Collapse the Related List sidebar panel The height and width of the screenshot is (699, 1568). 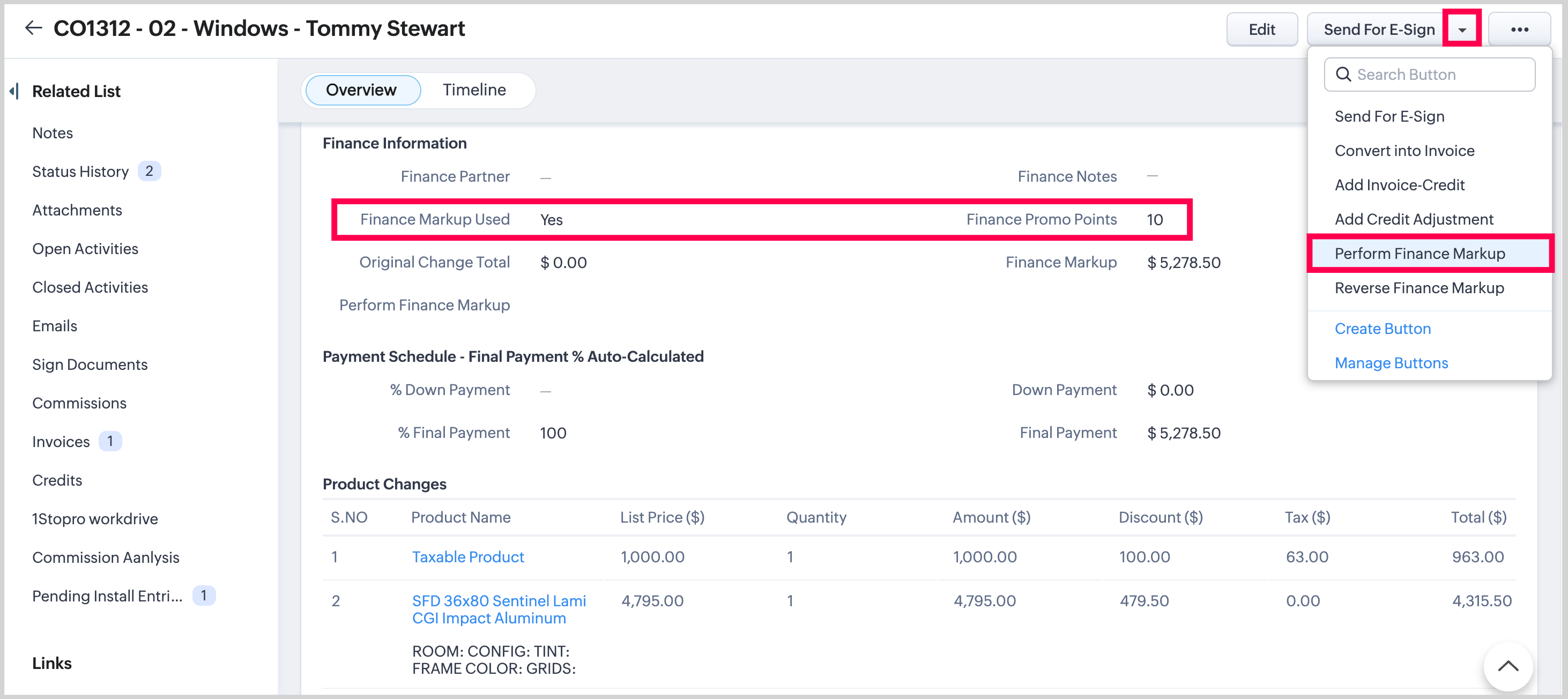coord(14,91)
